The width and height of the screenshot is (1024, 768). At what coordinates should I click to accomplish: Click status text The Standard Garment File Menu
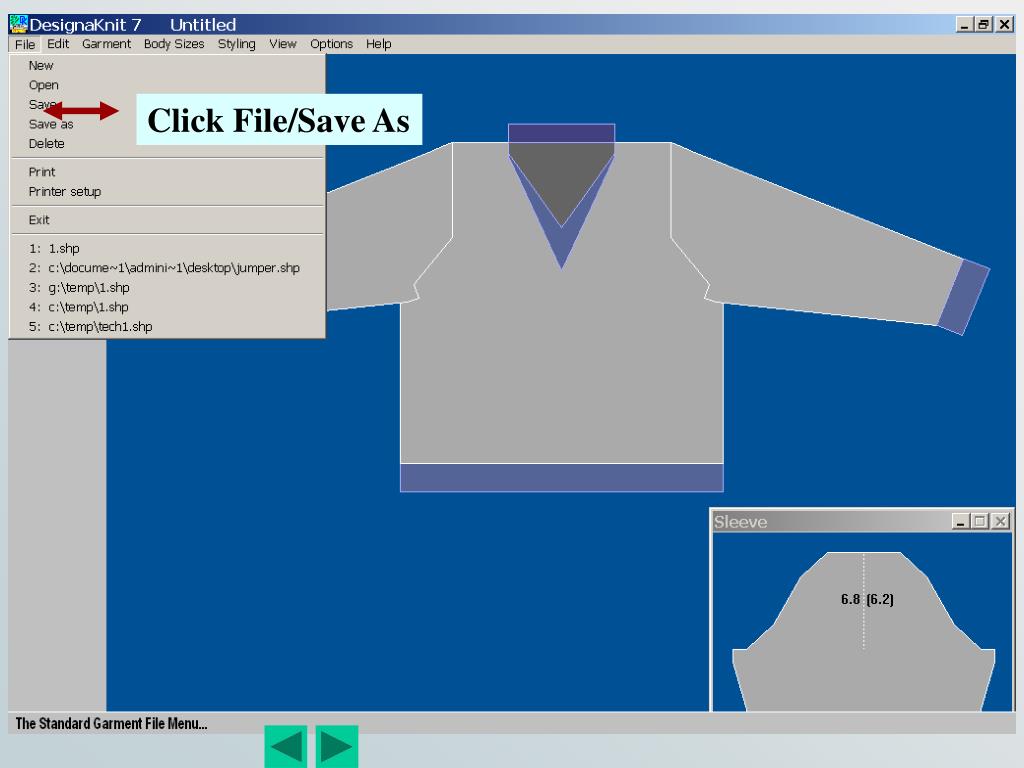111,724
